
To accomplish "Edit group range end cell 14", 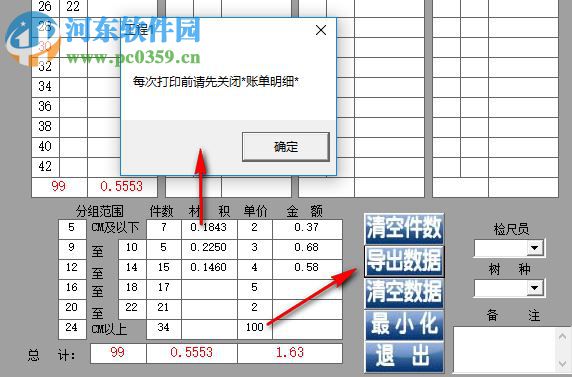I will (132, 269).
